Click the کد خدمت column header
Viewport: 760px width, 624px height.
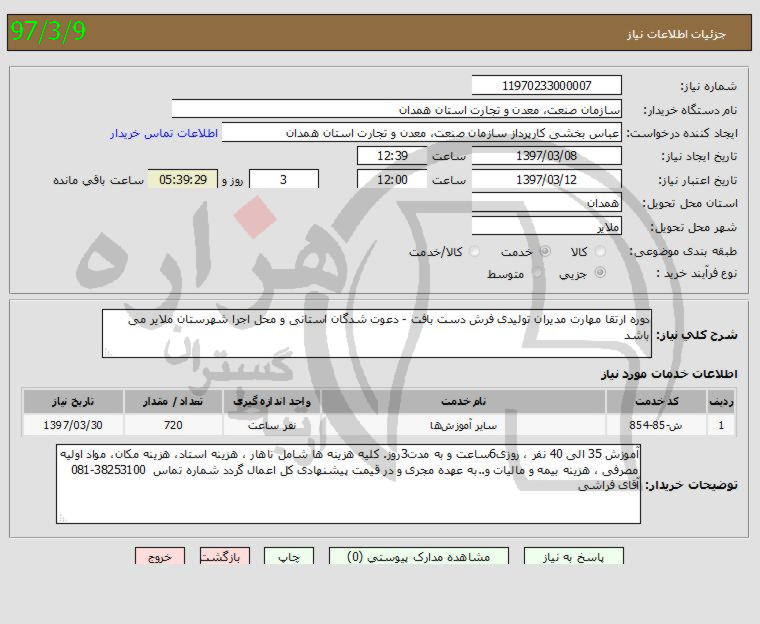tap(657, 401)
